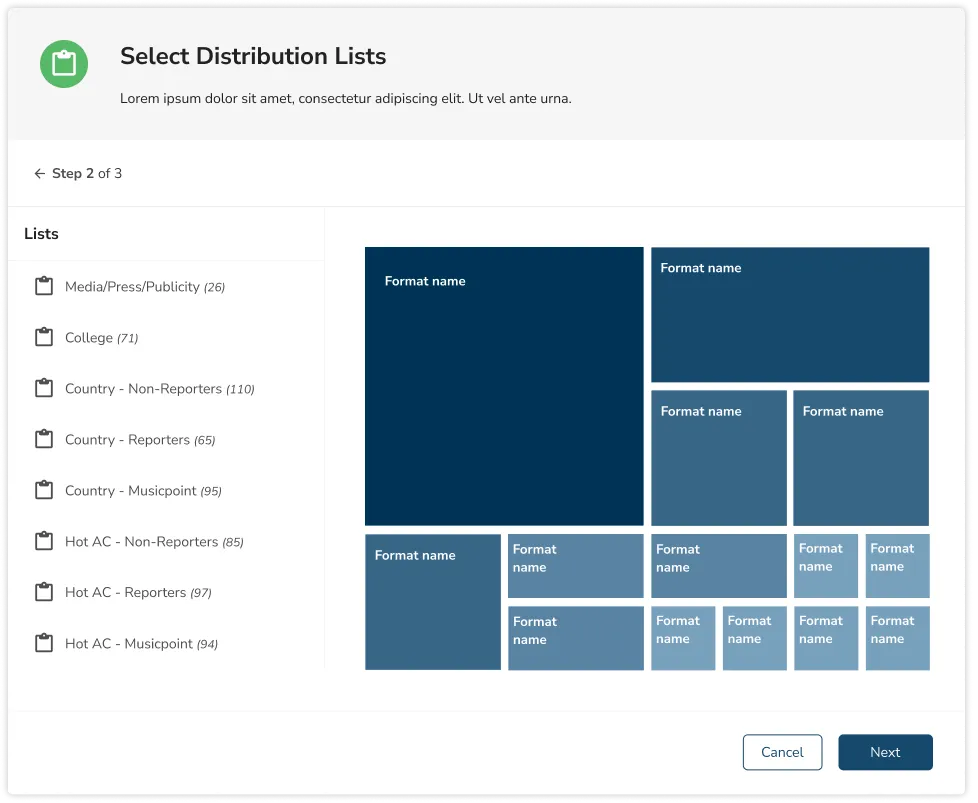Click the back arrow next to Step 2
This screenshot has width=978, height=803.
pos(38,173)
